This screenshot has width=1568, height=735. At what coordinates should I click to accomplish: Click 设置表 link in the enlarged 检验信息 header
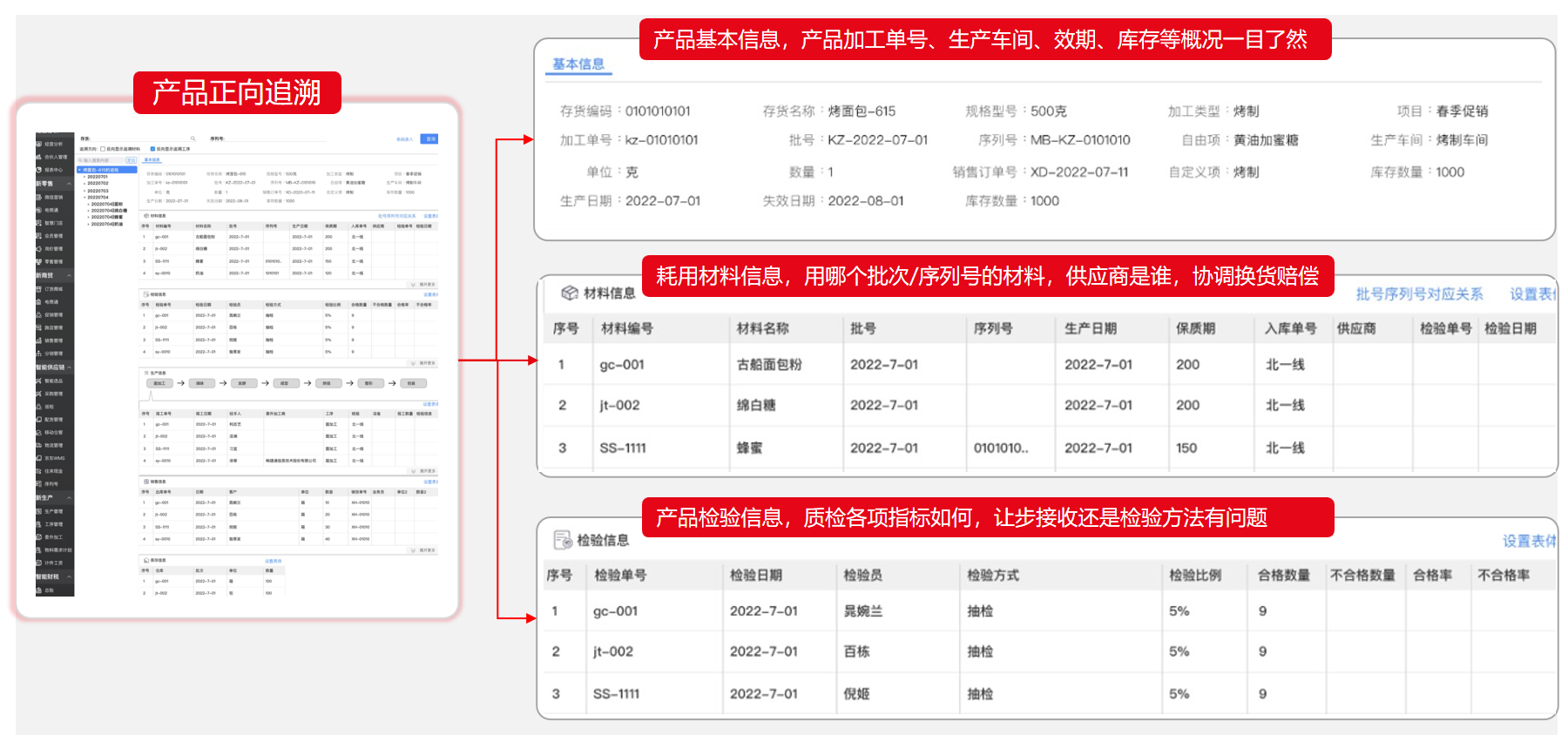click(1529, 541)
